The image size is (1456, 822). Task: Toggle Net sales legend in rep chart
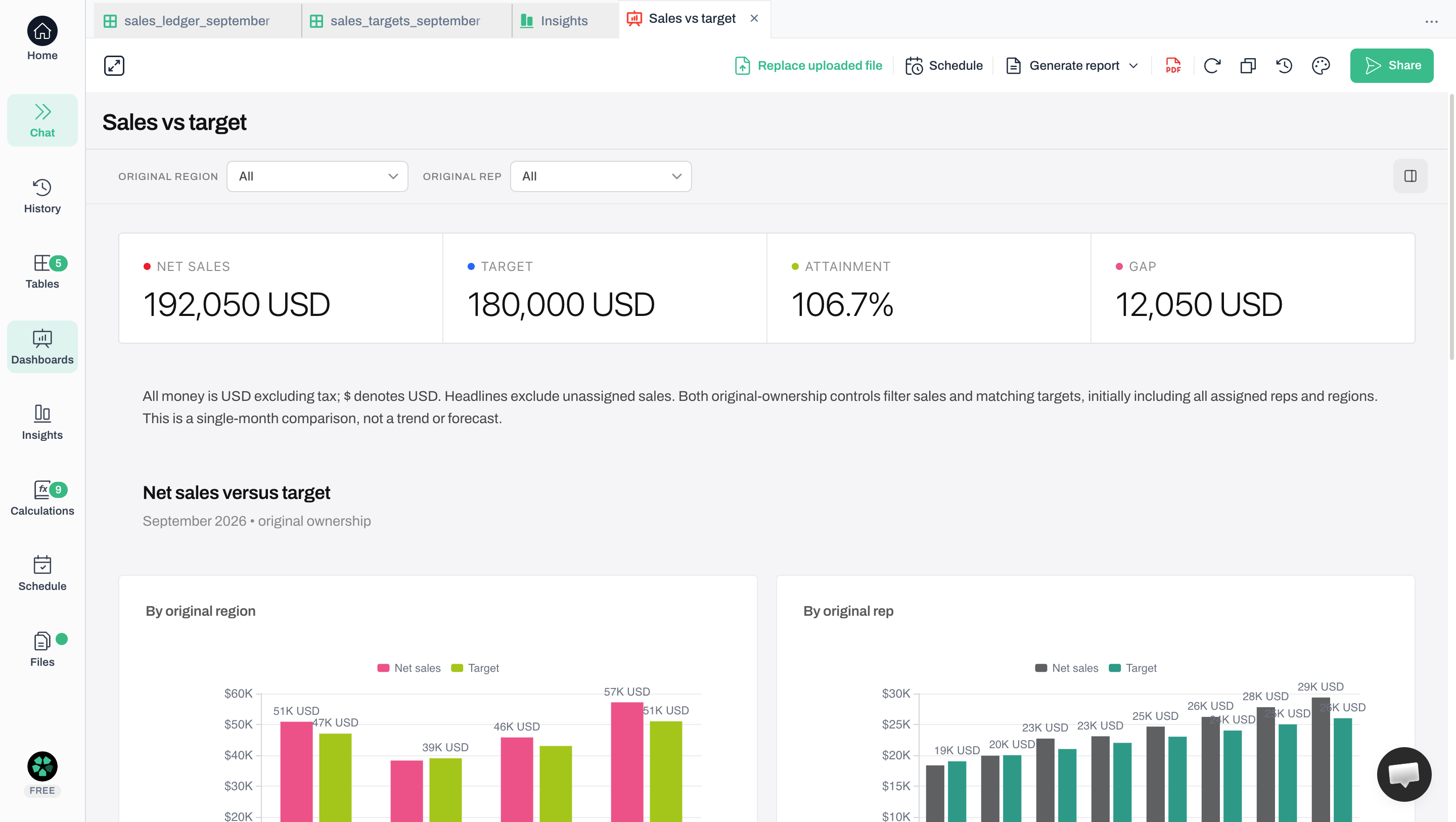pyautogui.click(x=1067, y=668)
